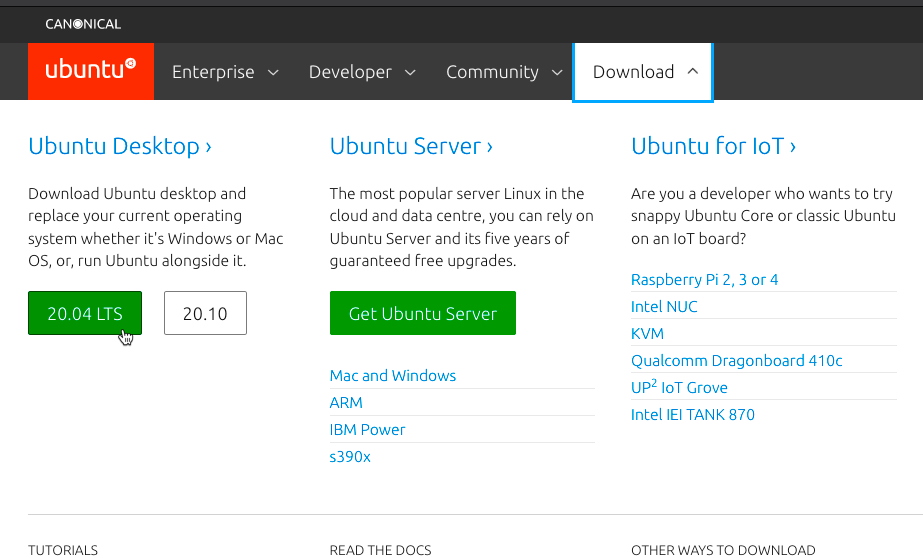Open the KVM link

click(648, 334)
